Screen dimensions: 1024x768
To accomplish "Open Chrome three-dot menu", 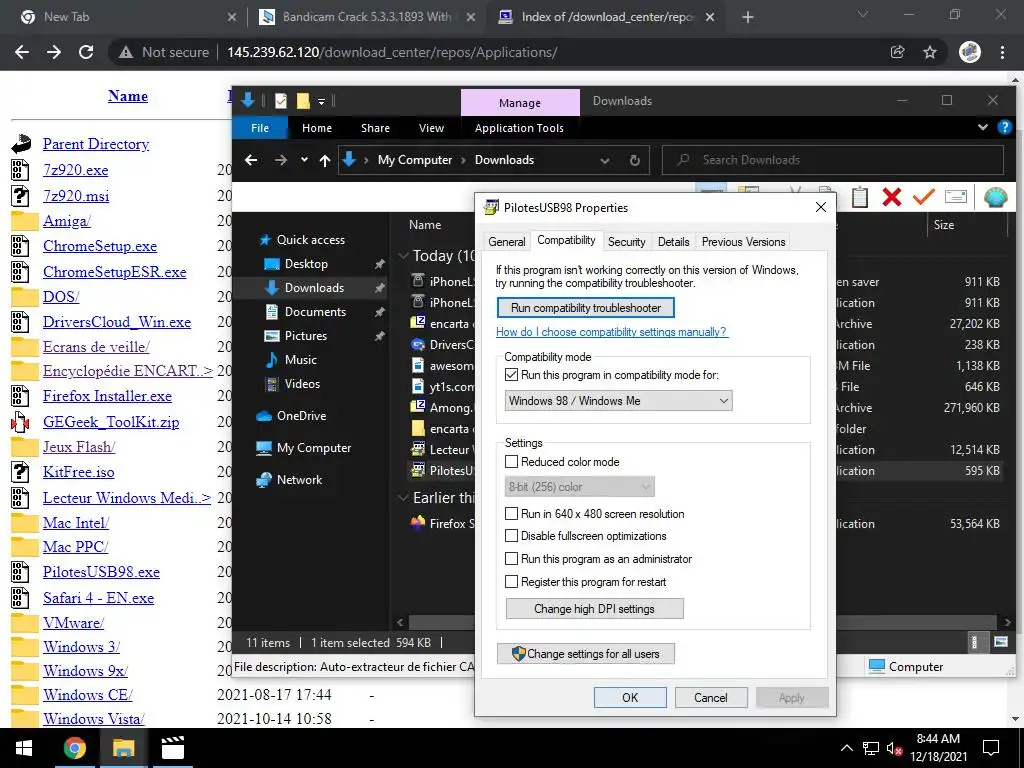I will (x=1002, y=52).
